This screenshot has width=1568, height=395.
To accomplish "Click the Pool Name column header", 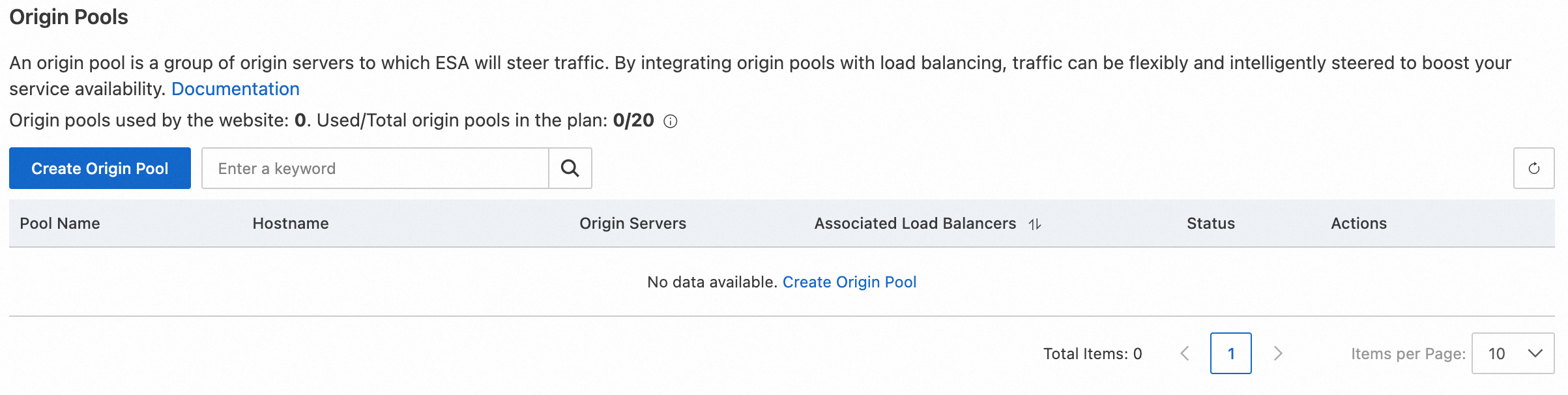I will pos(60,224).
